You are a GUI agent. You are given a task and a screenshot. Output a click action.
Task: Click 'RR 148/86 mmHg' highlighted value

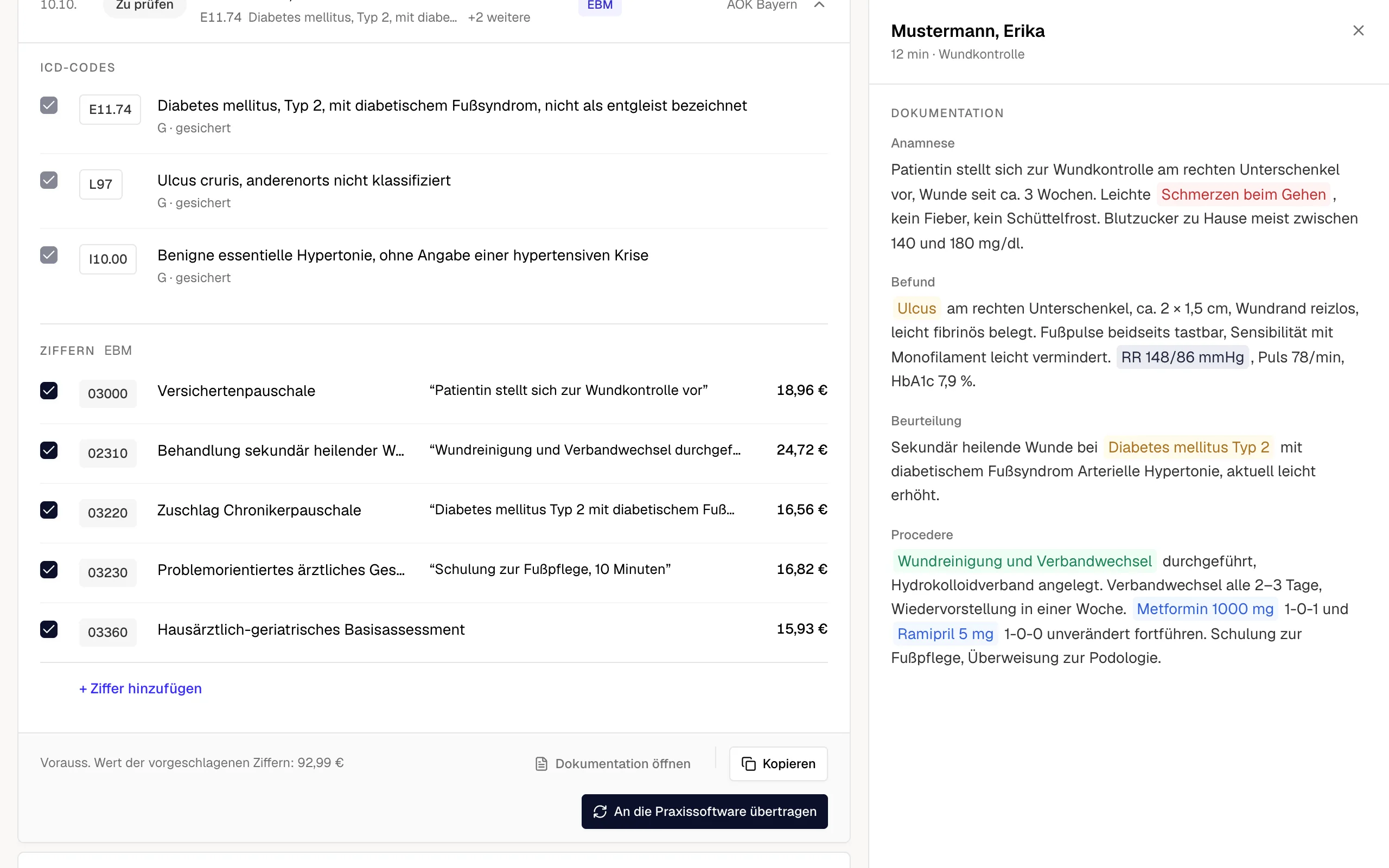1182,357
